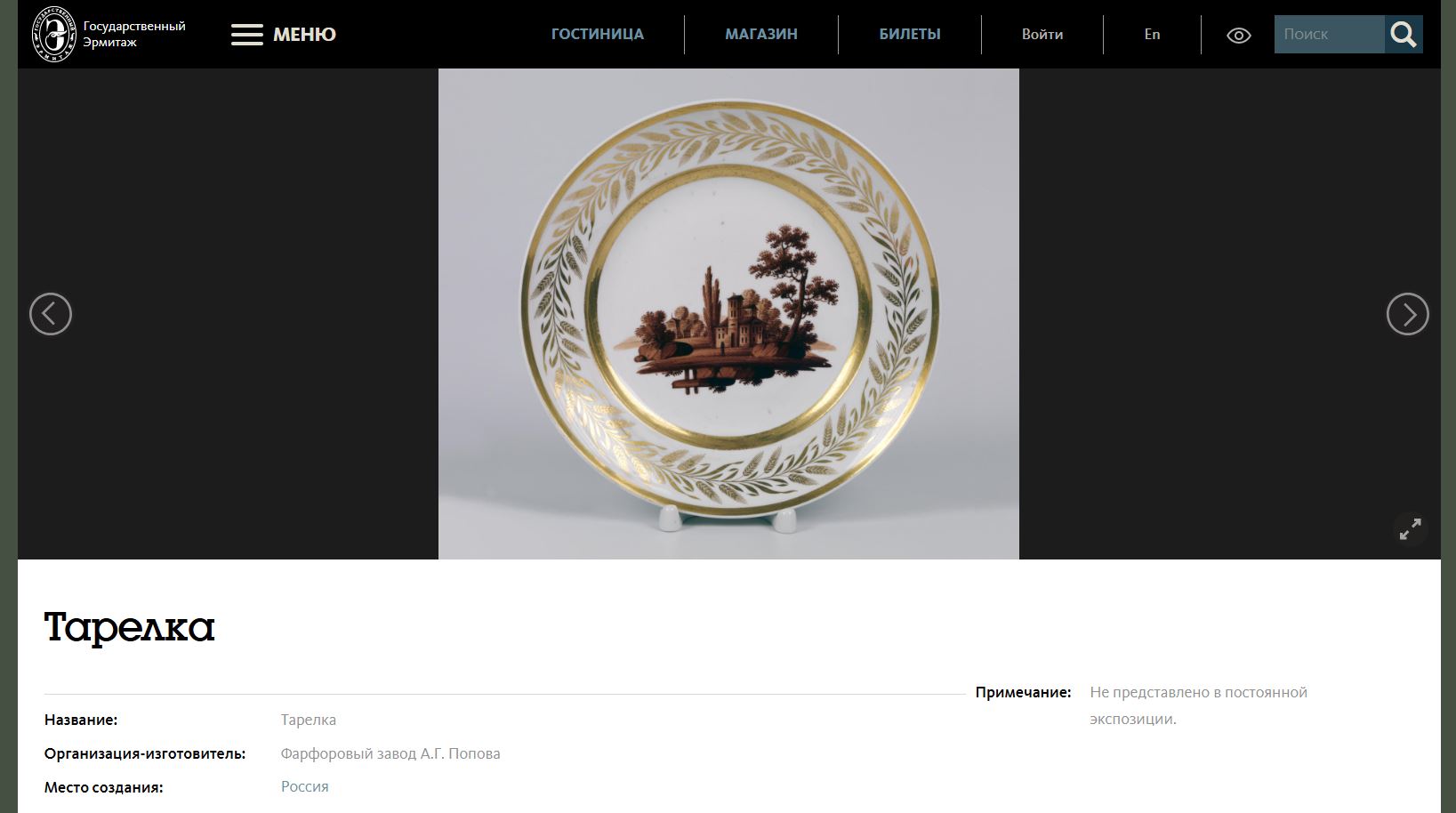The height and width of the screenshot is (813, 1456).
Task: Switch language to En
Action: [1152, 34]
